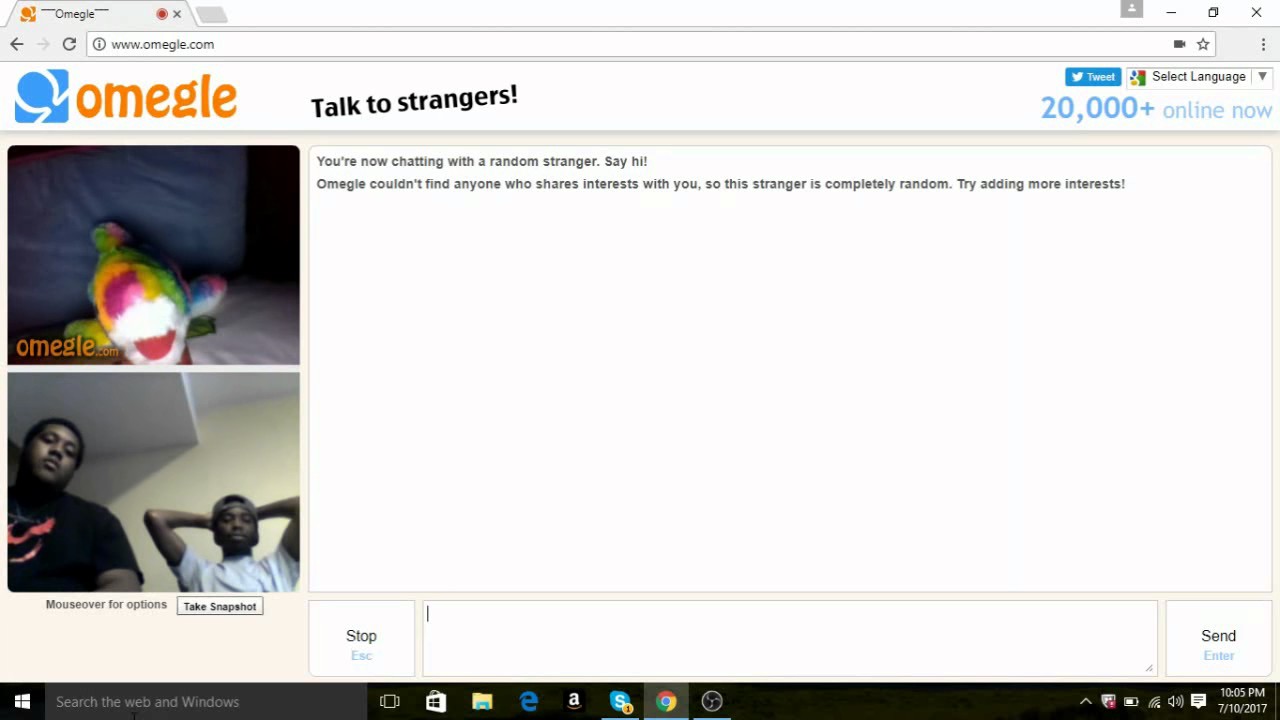1280x720 pixels.
Task: Click the 'Talk to strangers!' tagline
Action: pos(414,100)
